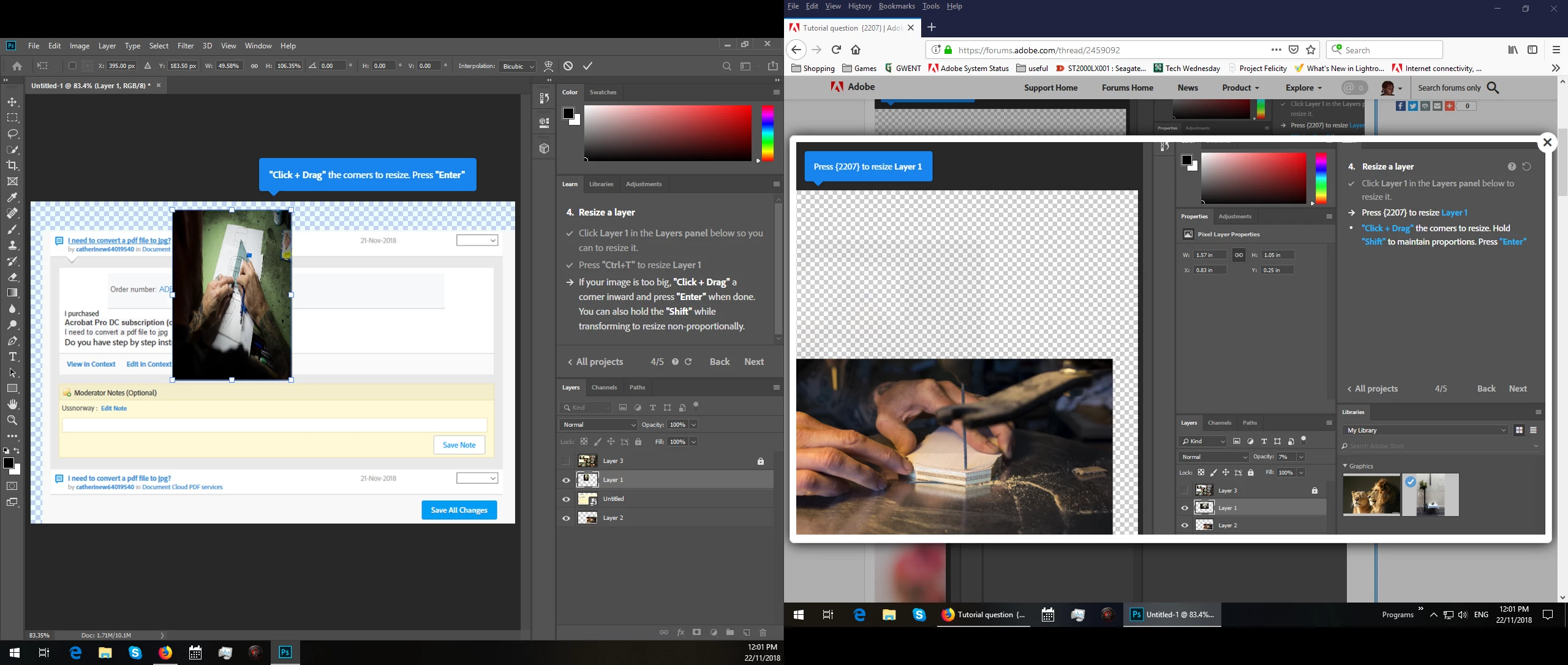Hide Layer 1 using its eye icon

coord(566,480)
